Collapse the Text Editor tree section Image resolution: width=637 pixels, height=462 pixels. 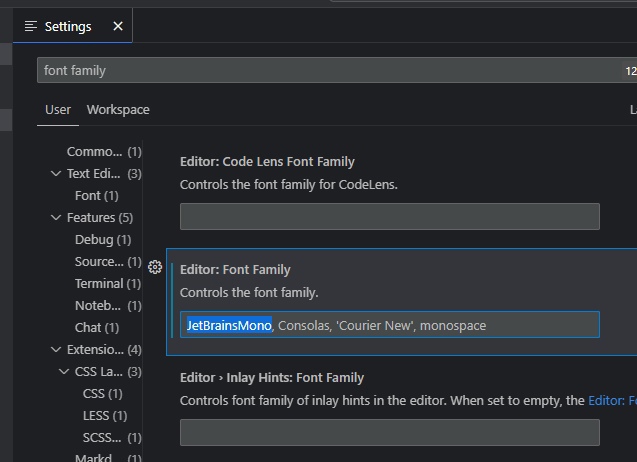click(56, 174)
